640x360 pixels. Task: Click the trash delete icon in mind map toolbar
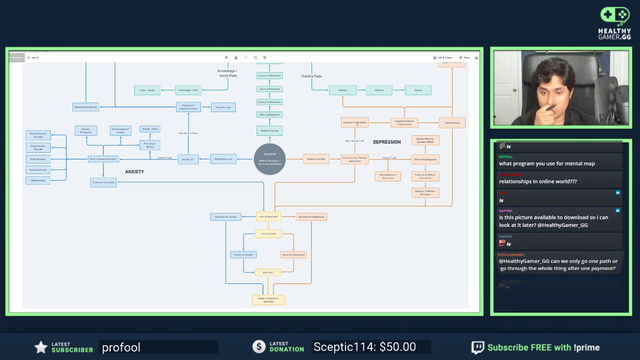coord(236,58)
